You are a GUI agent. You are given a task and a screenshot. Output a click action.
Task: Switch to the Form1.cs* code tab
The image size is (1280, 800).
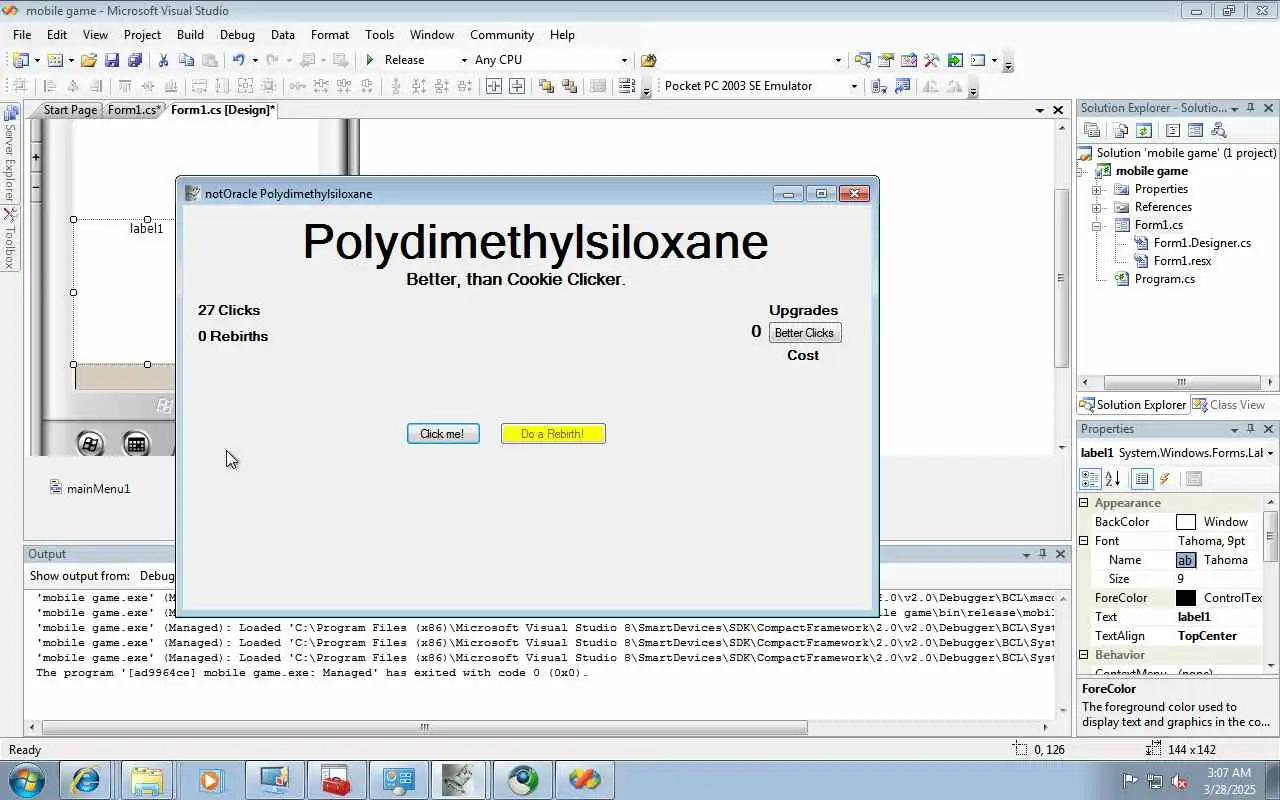134,110
